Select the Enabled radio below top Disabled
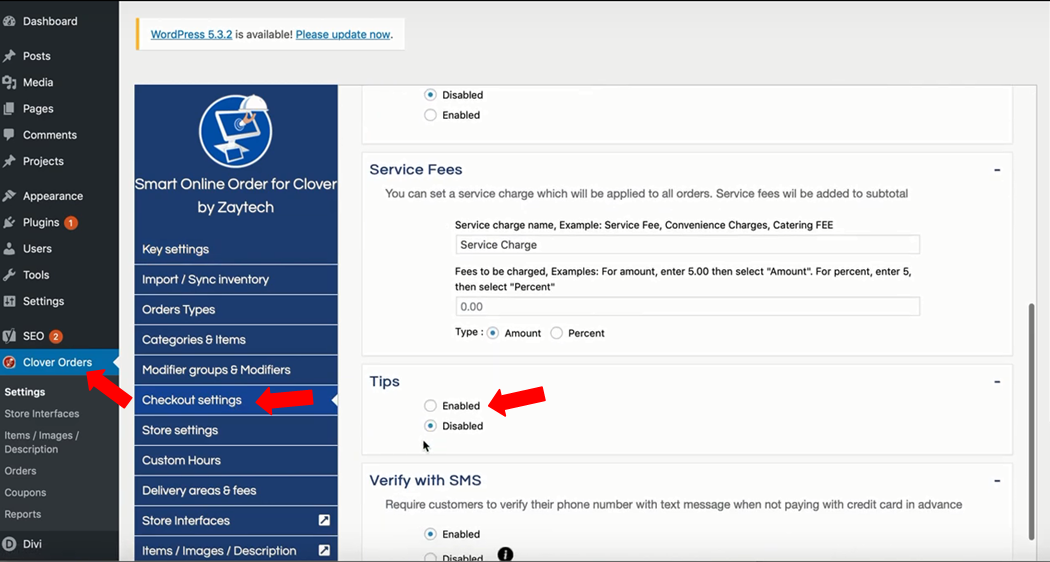The height and width of the screenshot is (562, 1050). [431, 115]
